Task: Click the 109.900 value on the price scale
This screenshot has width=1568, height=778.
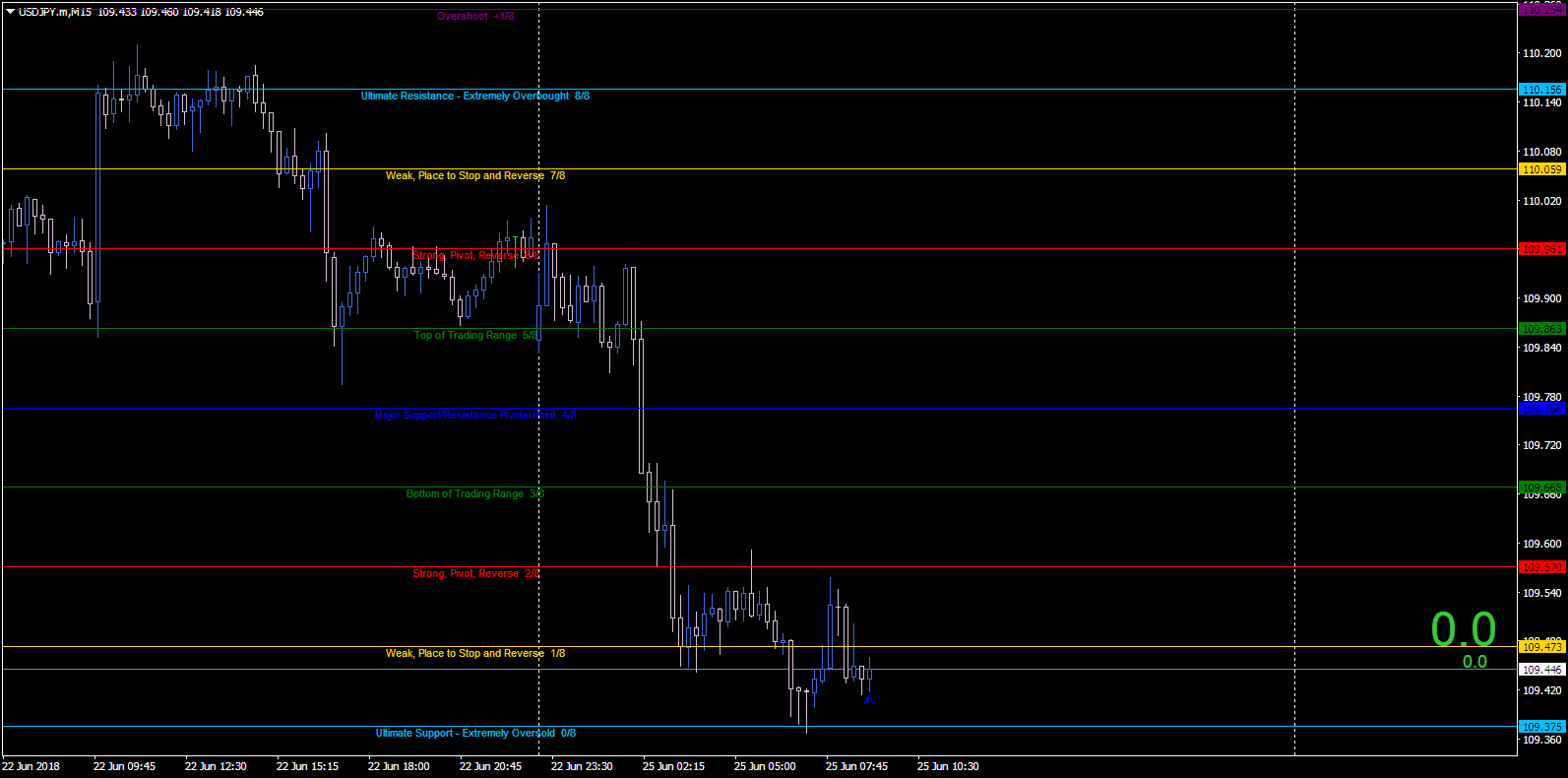Action: [1542, 298]
